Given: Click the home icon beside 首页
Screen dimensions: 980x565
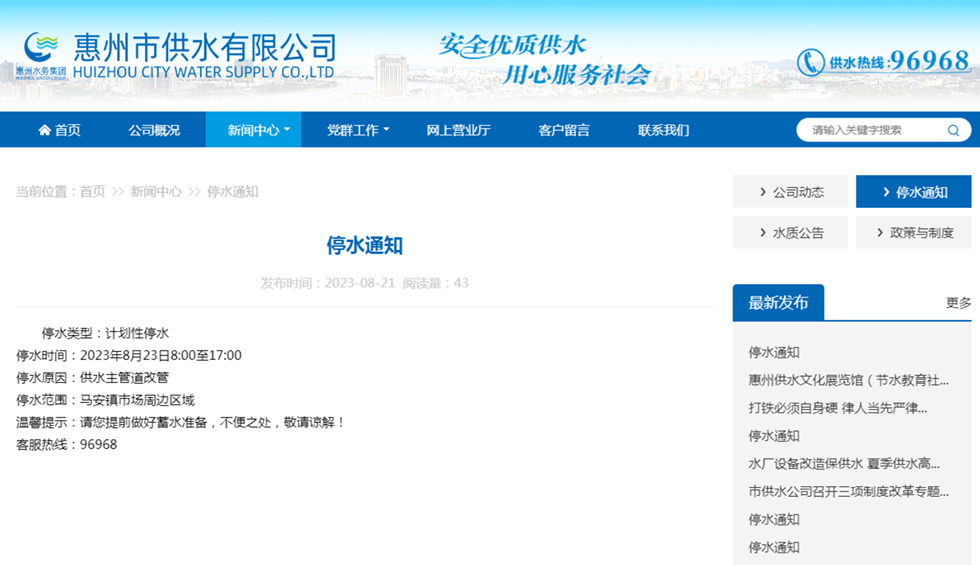Looking at the screenshot, I should (44, 130).
